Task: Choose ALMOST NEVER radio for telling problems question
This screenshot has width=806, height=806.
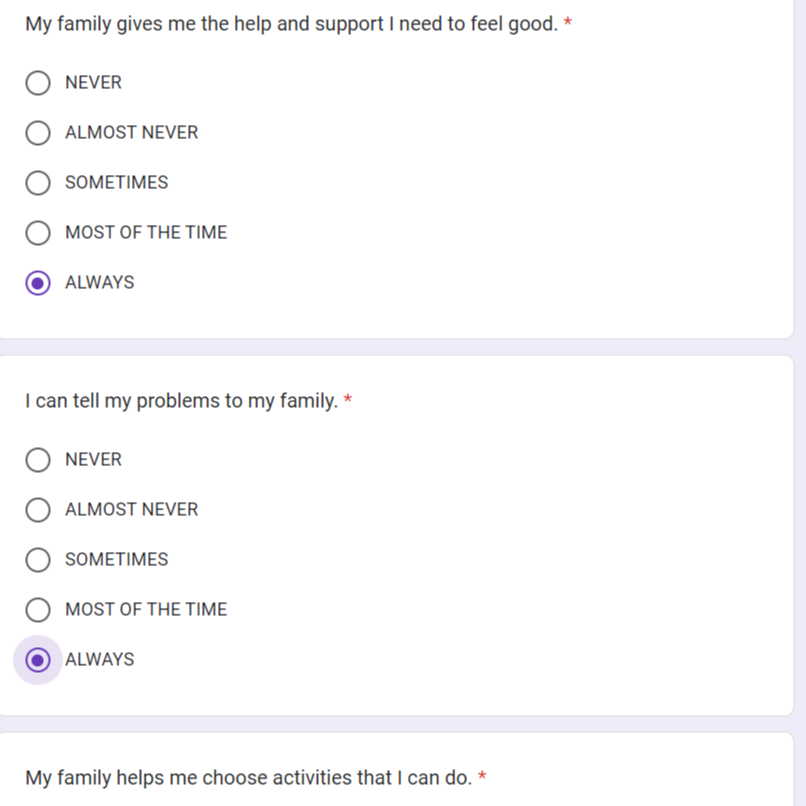Action: click(x=38, y=509)
